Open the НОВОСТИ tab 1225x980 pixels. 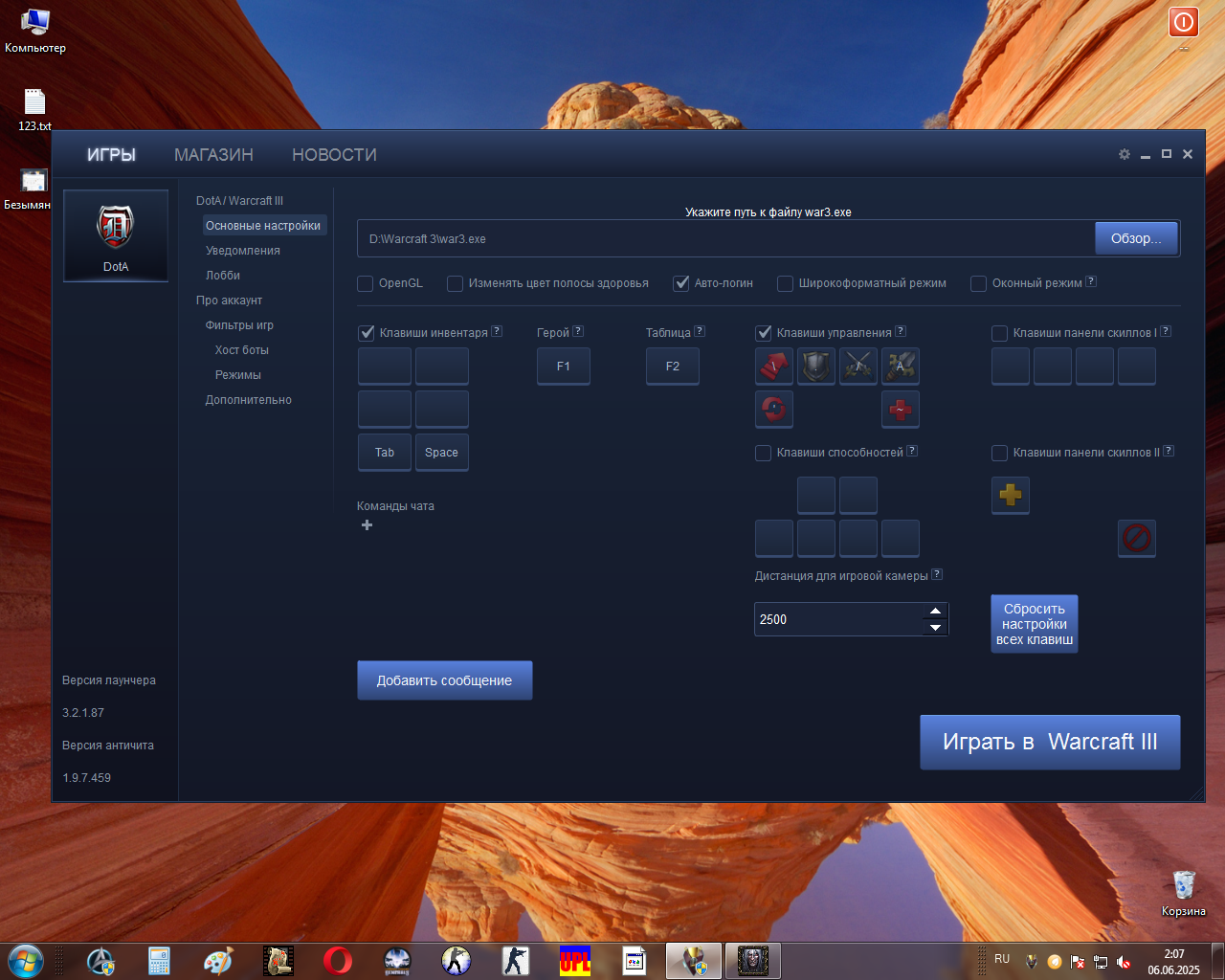(334, 154)
